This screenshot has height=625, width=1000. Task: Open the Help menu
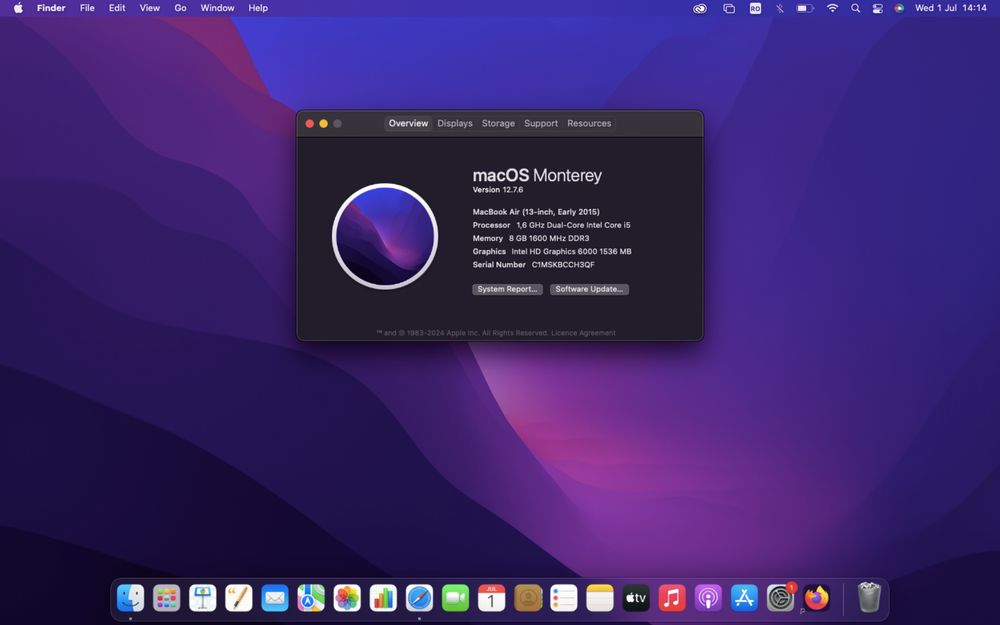click(258, 8)
